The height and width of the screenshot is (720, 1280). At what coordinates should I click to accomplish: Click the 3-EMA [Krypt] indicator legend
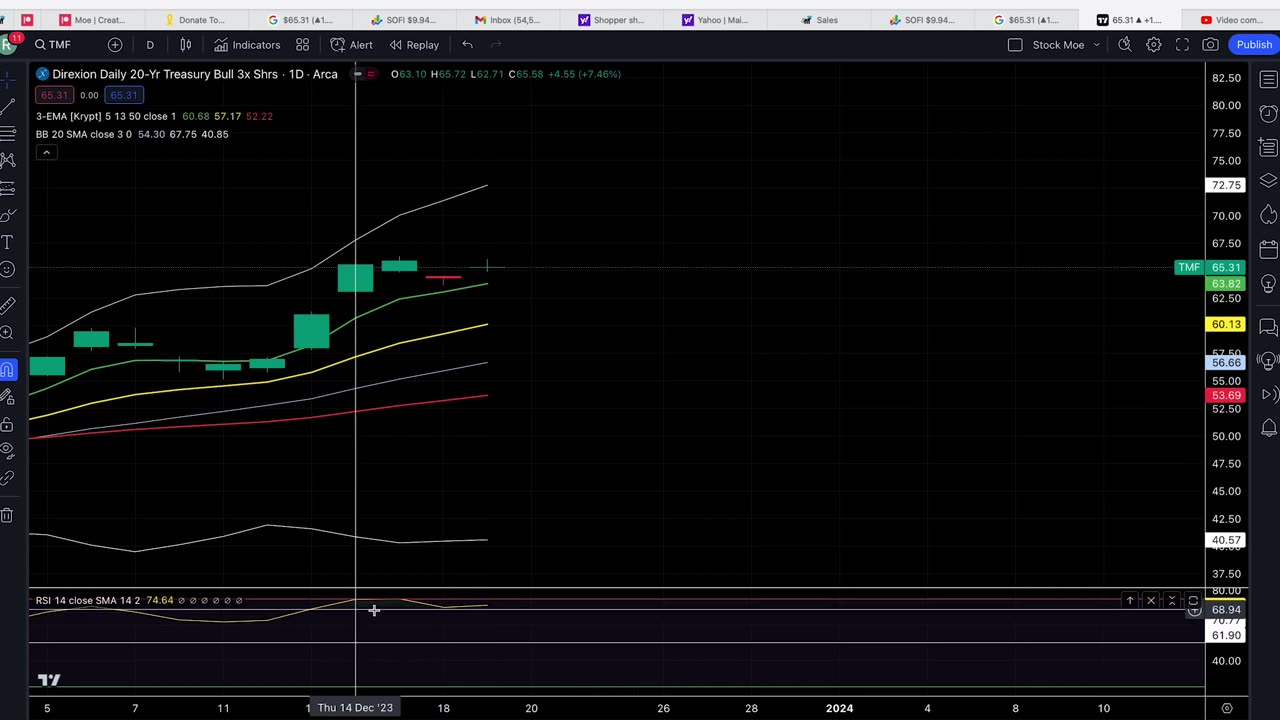tap(105, 116)
